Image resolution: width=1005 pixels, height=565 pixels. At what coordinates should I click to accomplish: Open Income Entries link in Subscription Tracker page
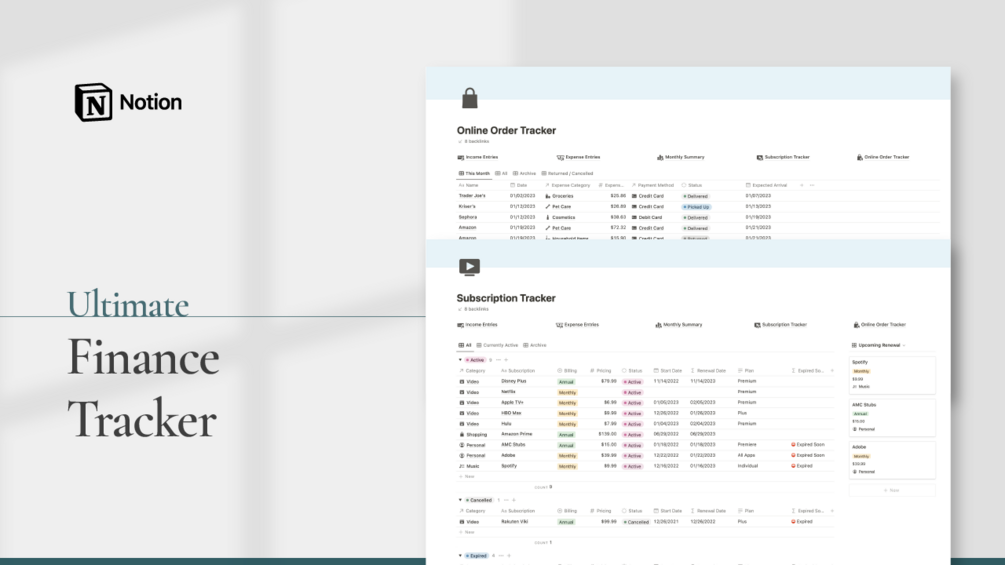tap(478, 325)
